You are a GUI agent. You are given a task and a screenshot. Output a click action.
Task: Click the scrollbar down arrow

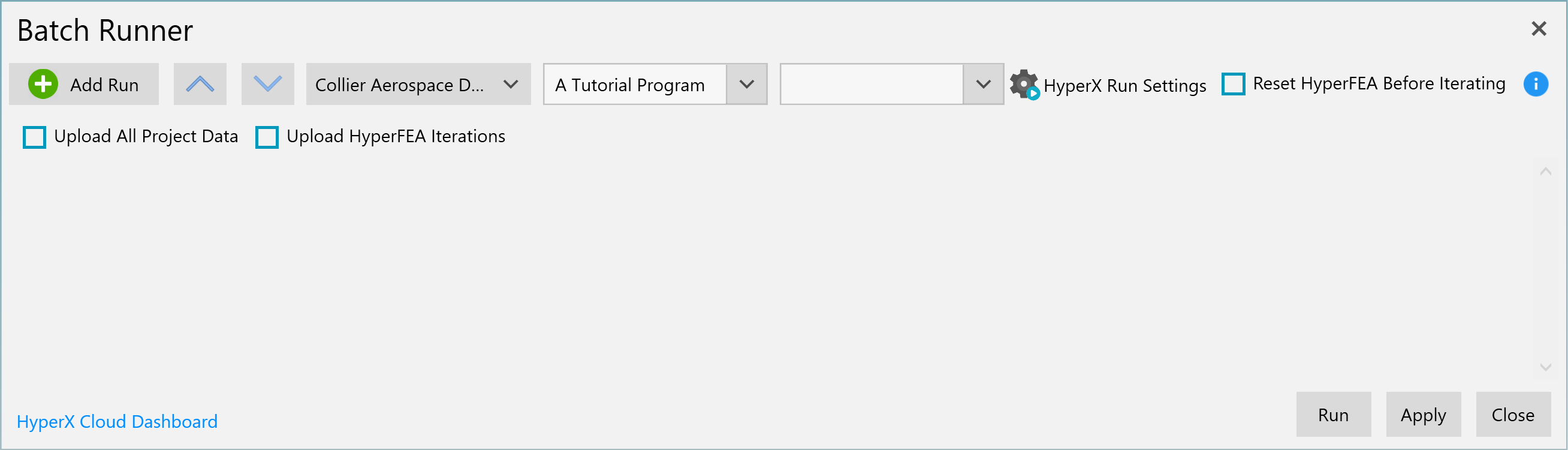(x=1545, y=367)
